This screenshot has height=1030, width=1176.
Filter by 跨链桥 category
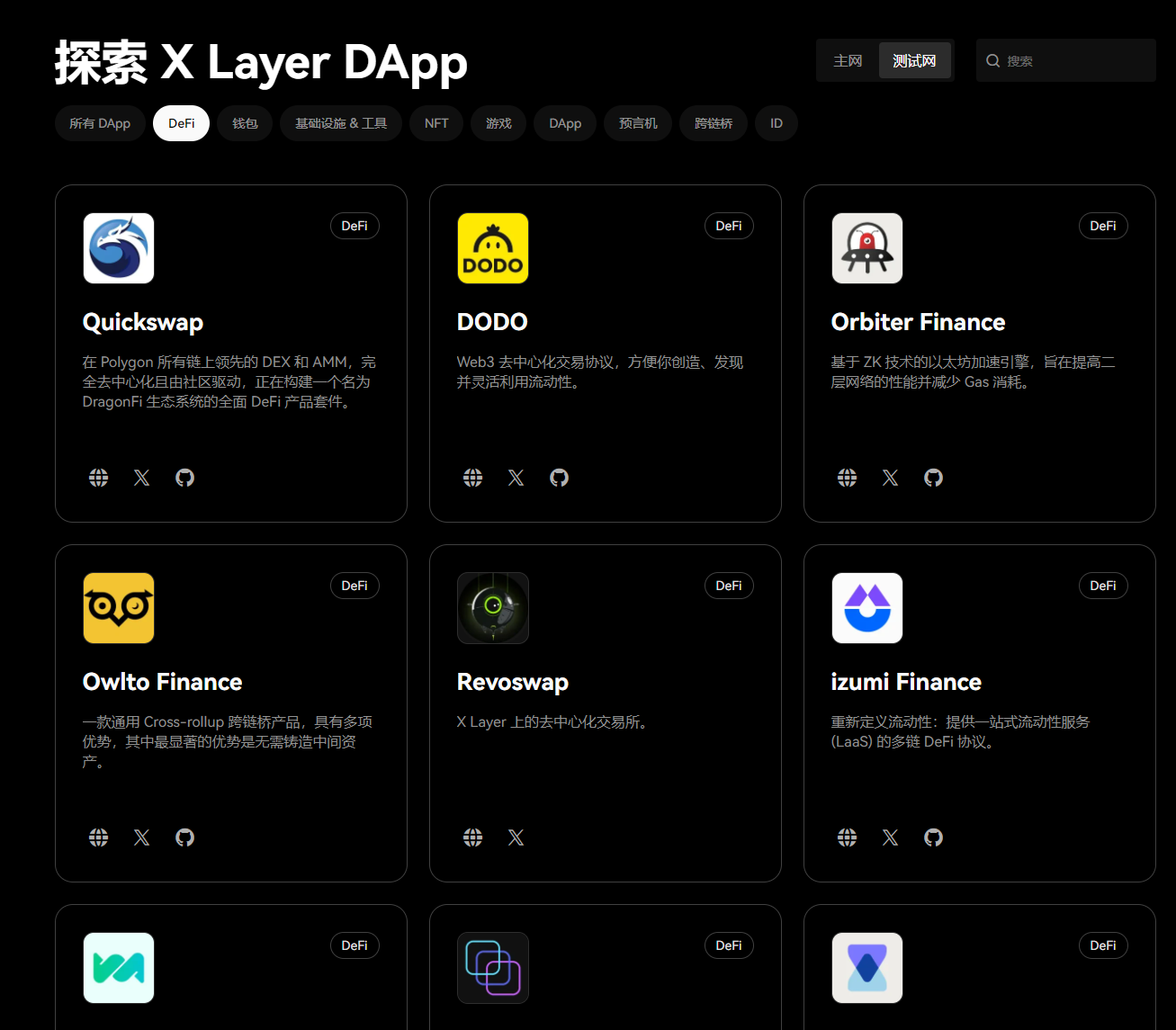[714, 123]
